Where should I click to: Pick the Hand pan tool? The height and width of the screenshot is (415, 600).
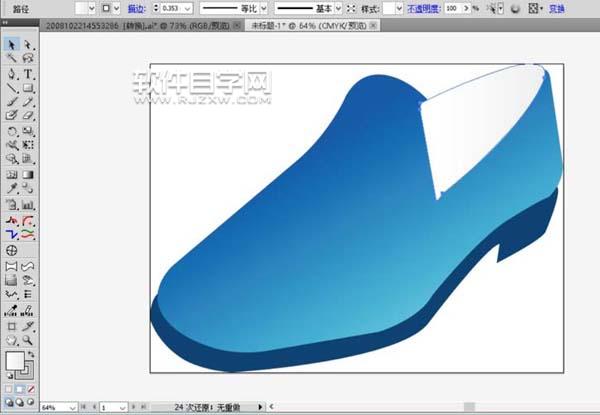tap(11, 340)
